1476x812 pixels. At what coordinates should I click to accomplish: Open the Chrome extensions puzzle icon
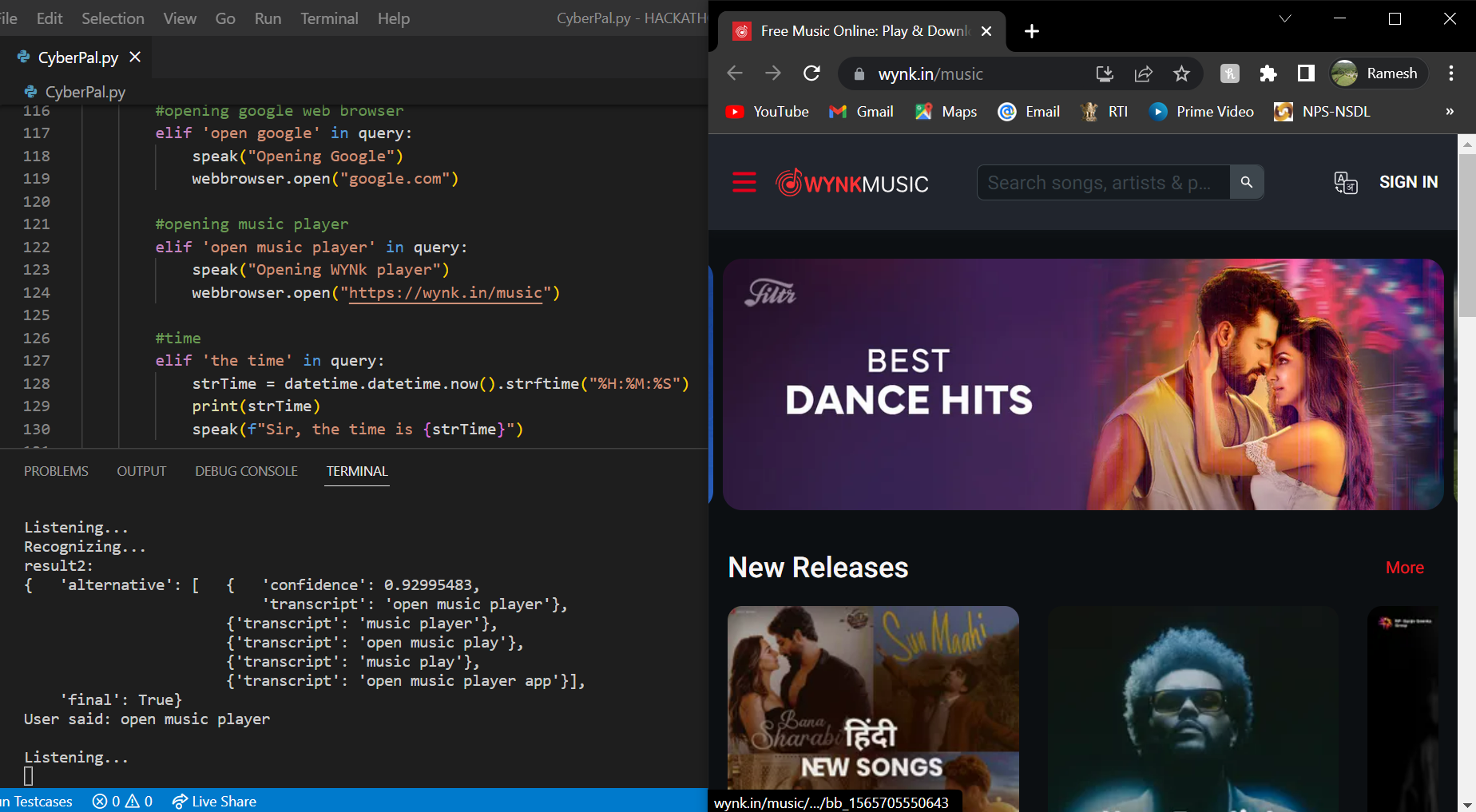(1268, 73)
